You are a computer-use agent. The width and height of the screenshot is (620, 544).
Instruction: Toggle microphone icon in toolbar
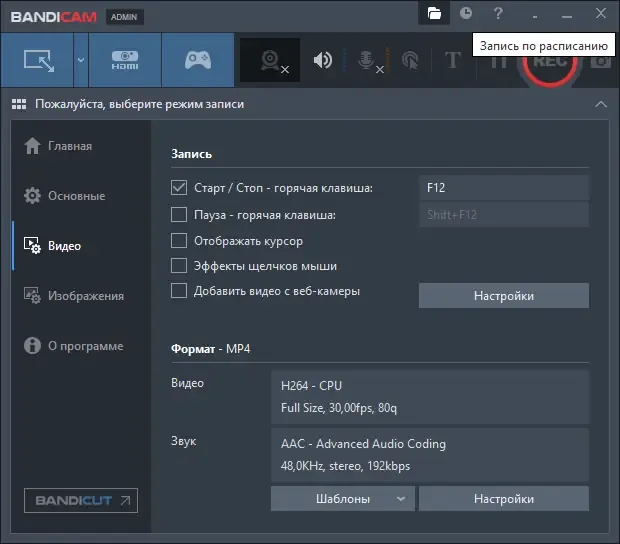pos(366,60)
